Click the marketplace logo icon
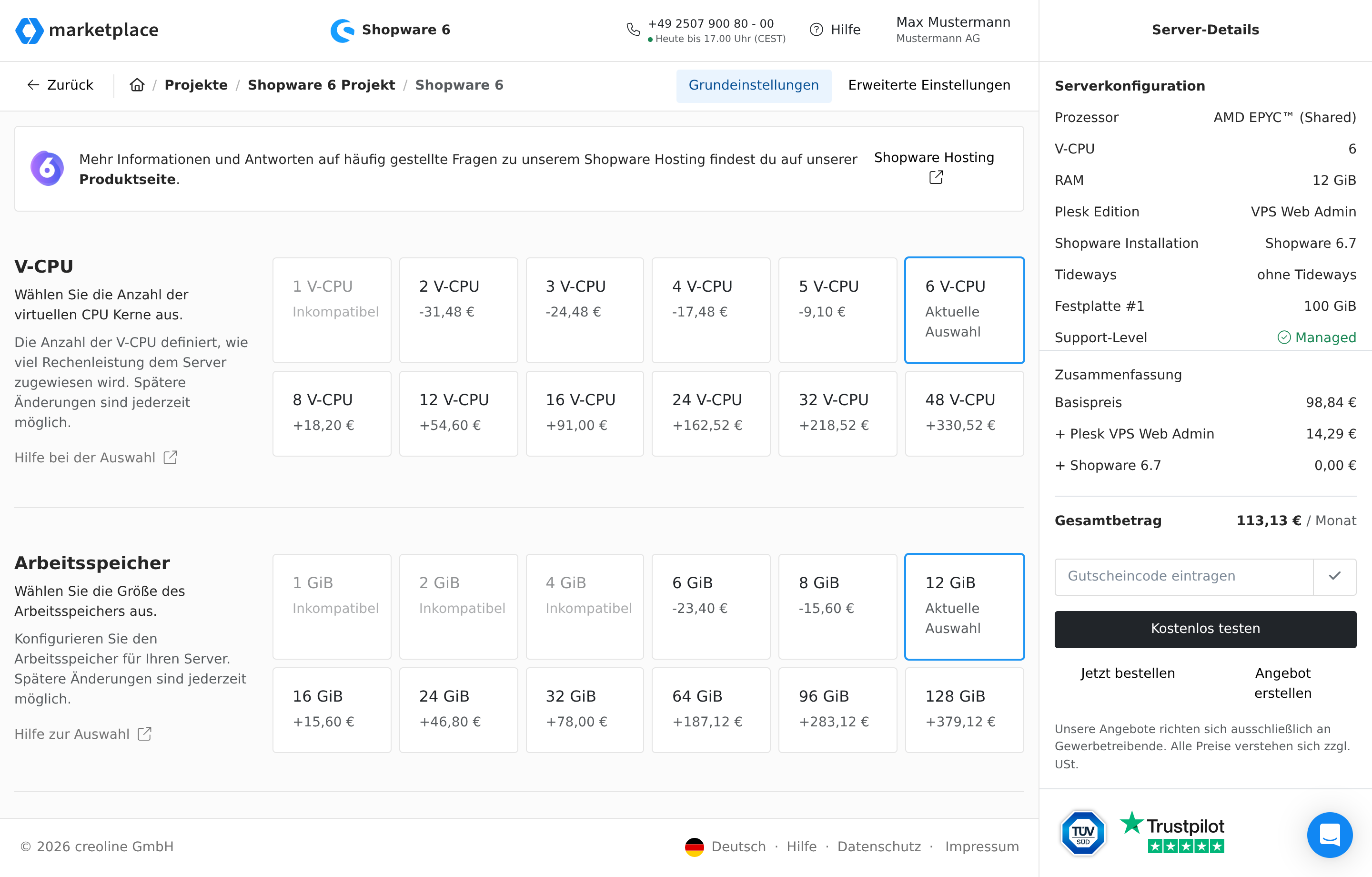 (29, 30)
